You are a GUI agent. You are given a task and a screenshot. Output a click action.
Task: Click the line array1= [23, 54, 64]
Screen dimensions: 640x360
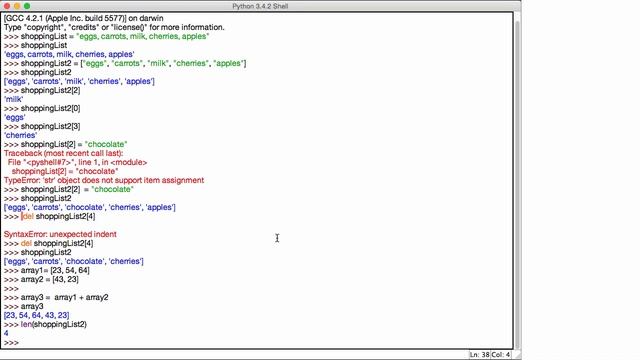tap(47, 270)
